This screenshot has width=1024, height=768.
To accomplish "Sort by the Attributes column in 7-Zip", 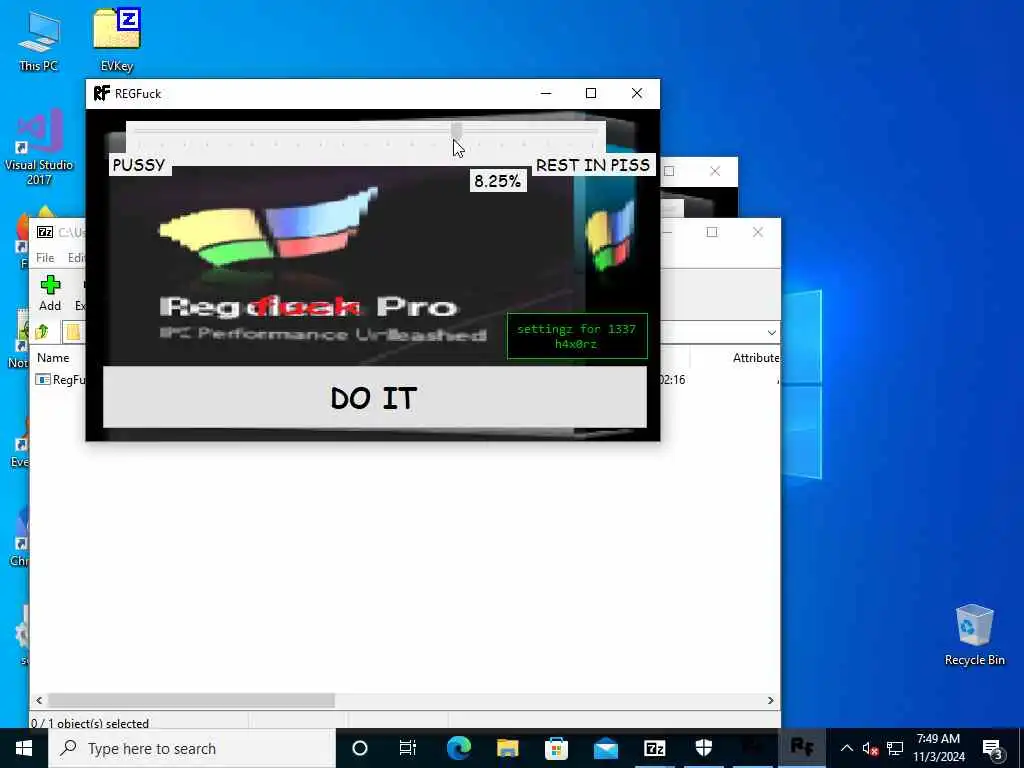I will (x=756, y=358).
